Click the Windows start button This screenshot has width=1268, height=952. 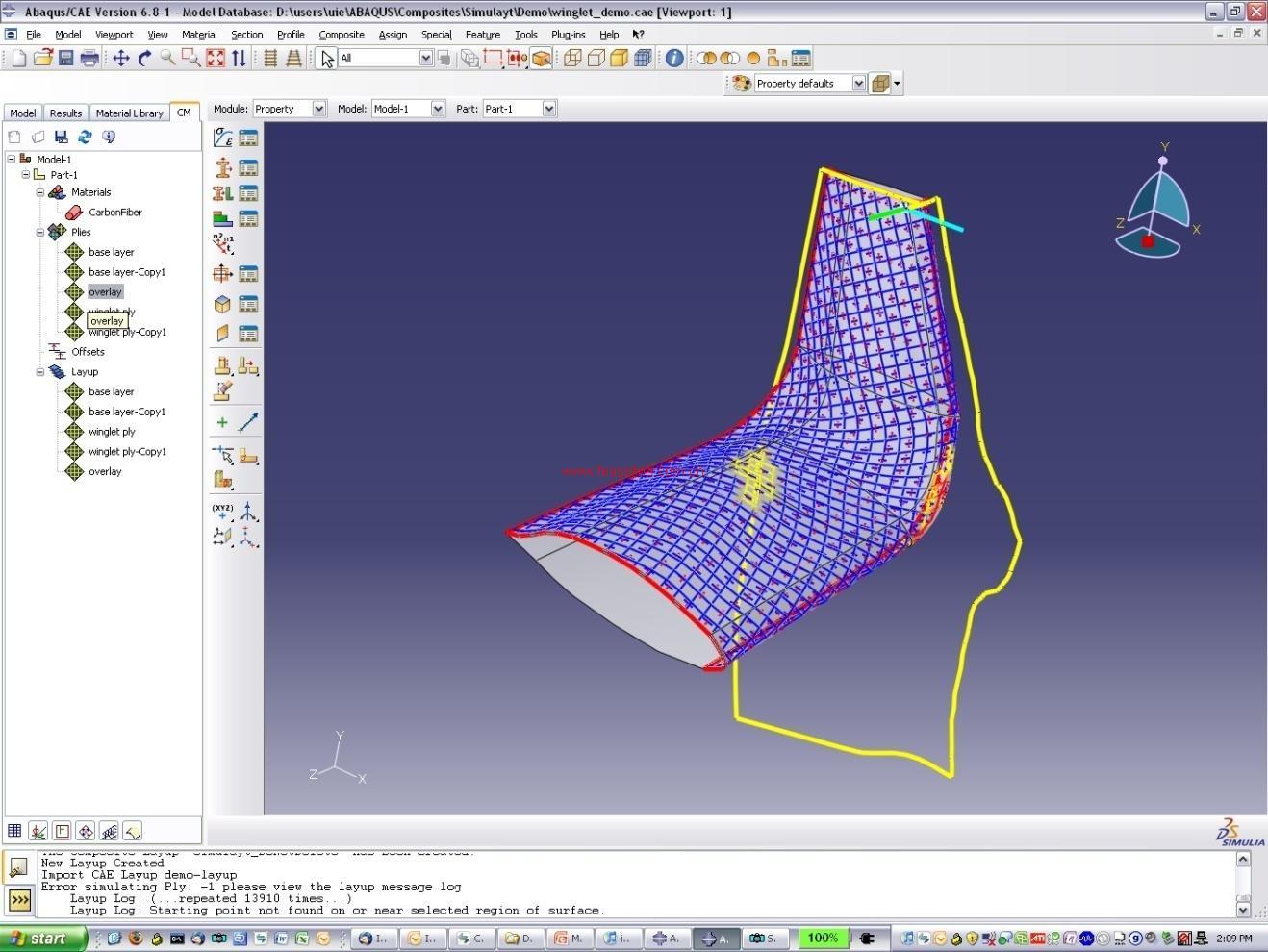tap(41, 939)
